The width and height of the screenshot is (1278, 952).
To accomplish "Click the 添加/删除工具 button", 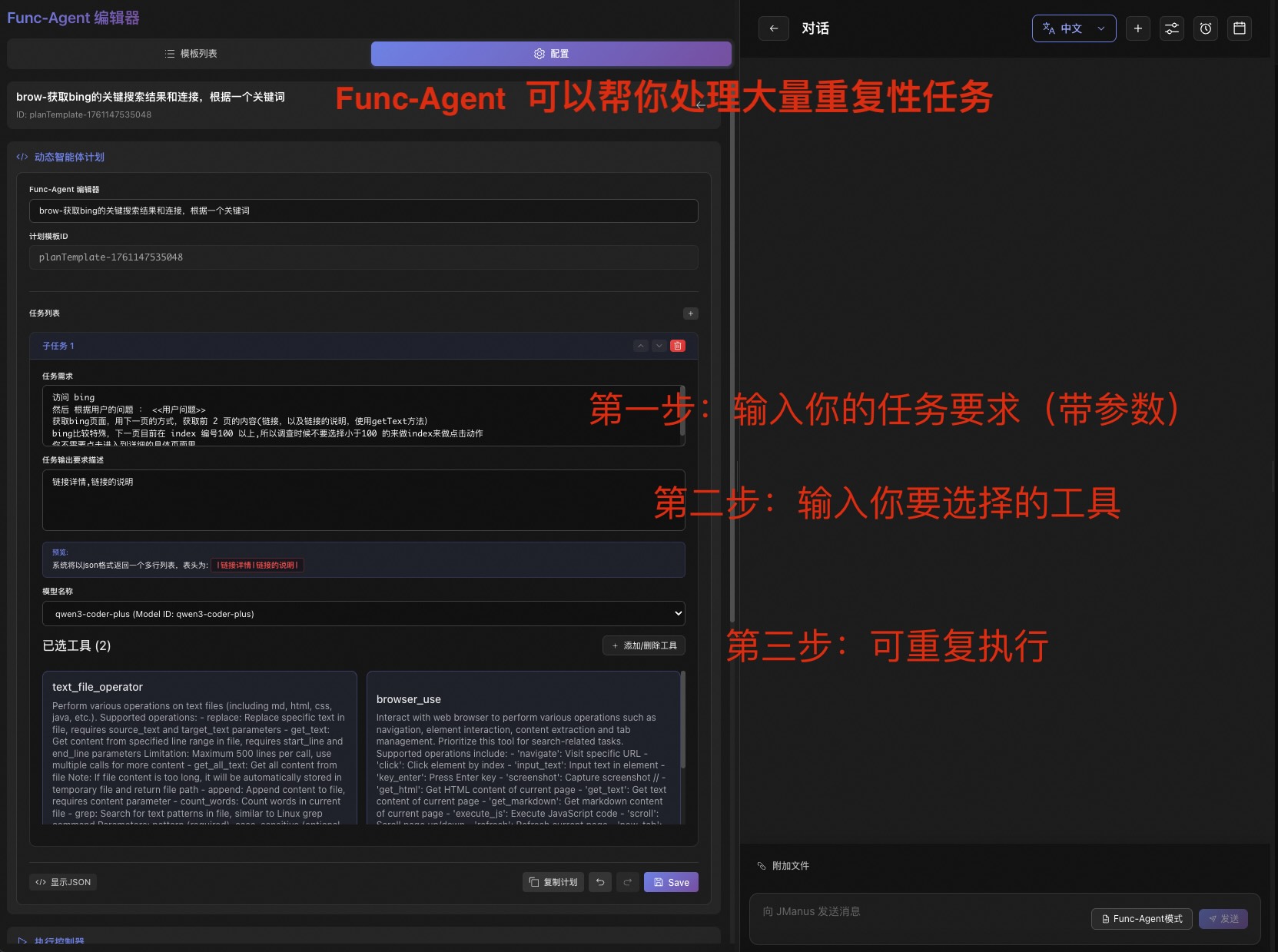I will 643,645.
